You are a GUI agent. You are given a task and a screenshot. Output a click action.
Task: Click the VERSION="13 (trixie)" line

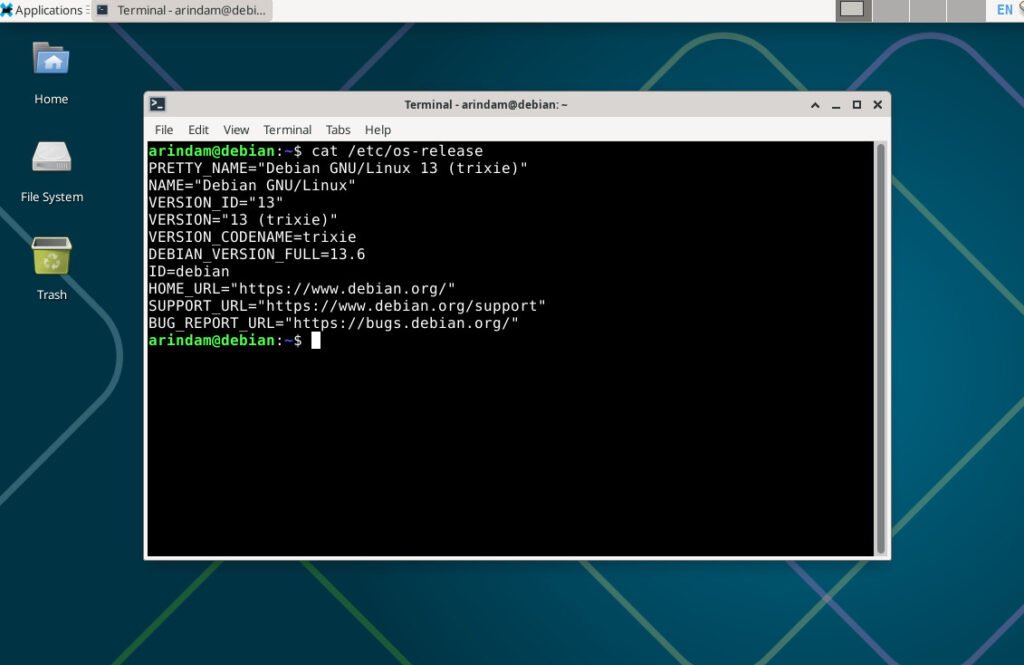243,219
